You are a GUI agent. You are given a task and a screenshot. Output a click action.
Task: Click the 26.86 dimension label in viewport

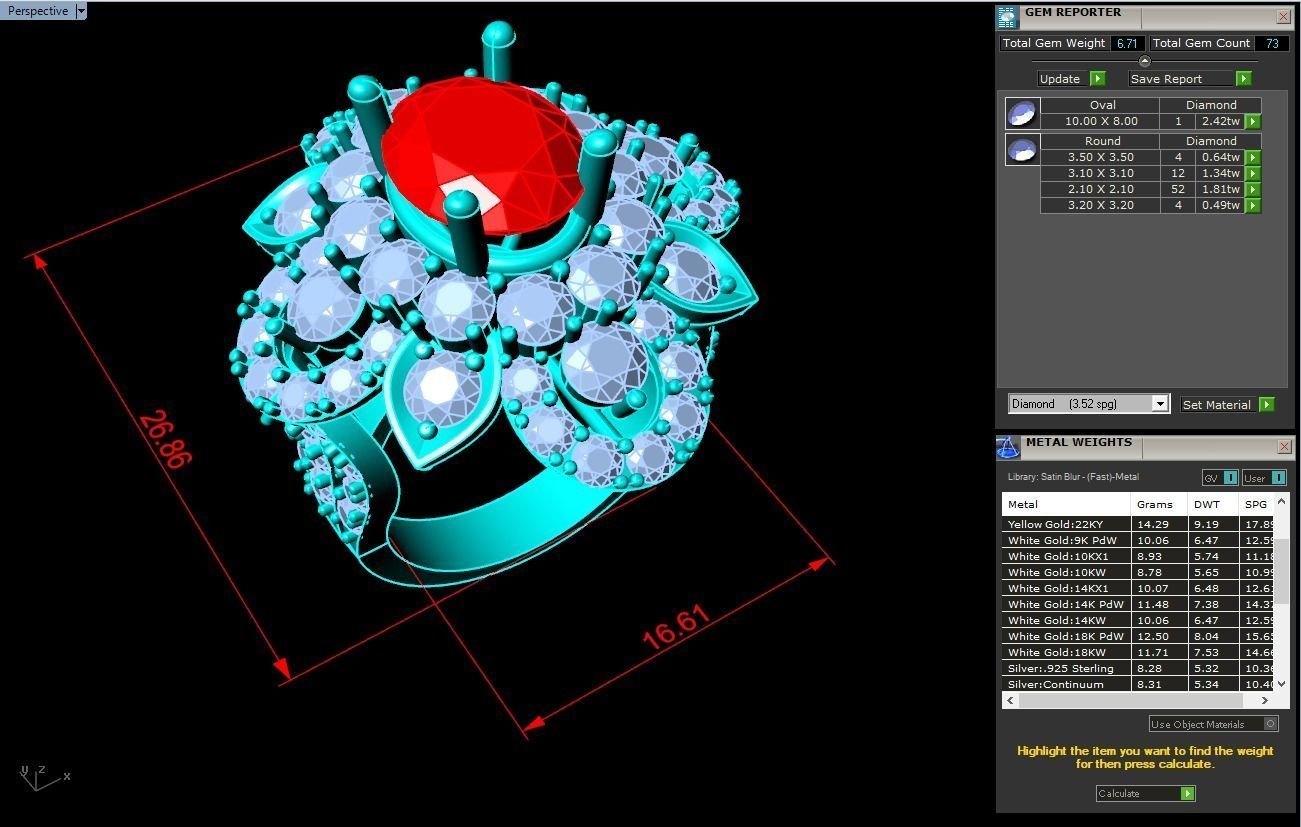164,438
